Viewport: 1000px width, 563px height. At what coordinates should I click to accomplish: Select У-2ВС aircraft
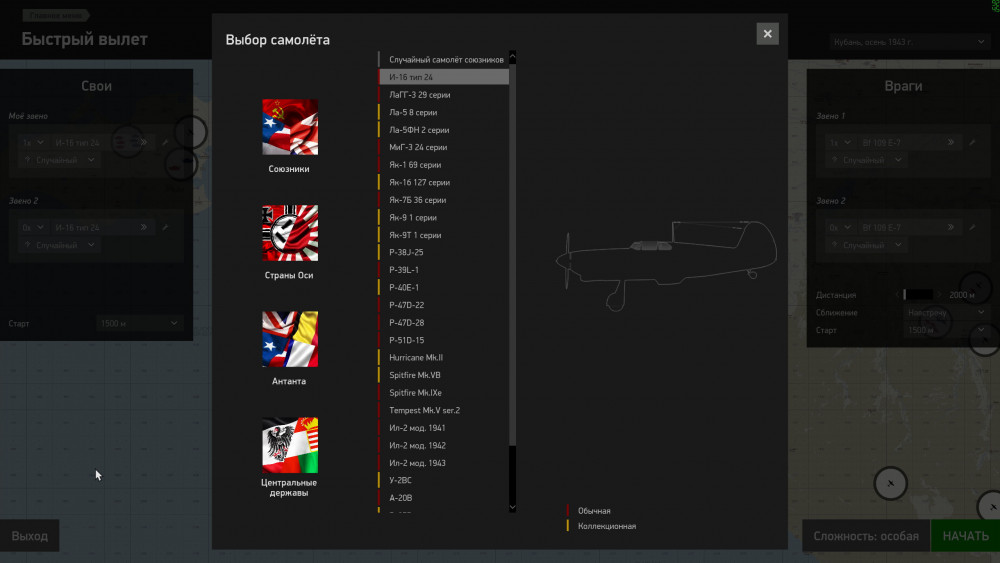coord(443,480)
